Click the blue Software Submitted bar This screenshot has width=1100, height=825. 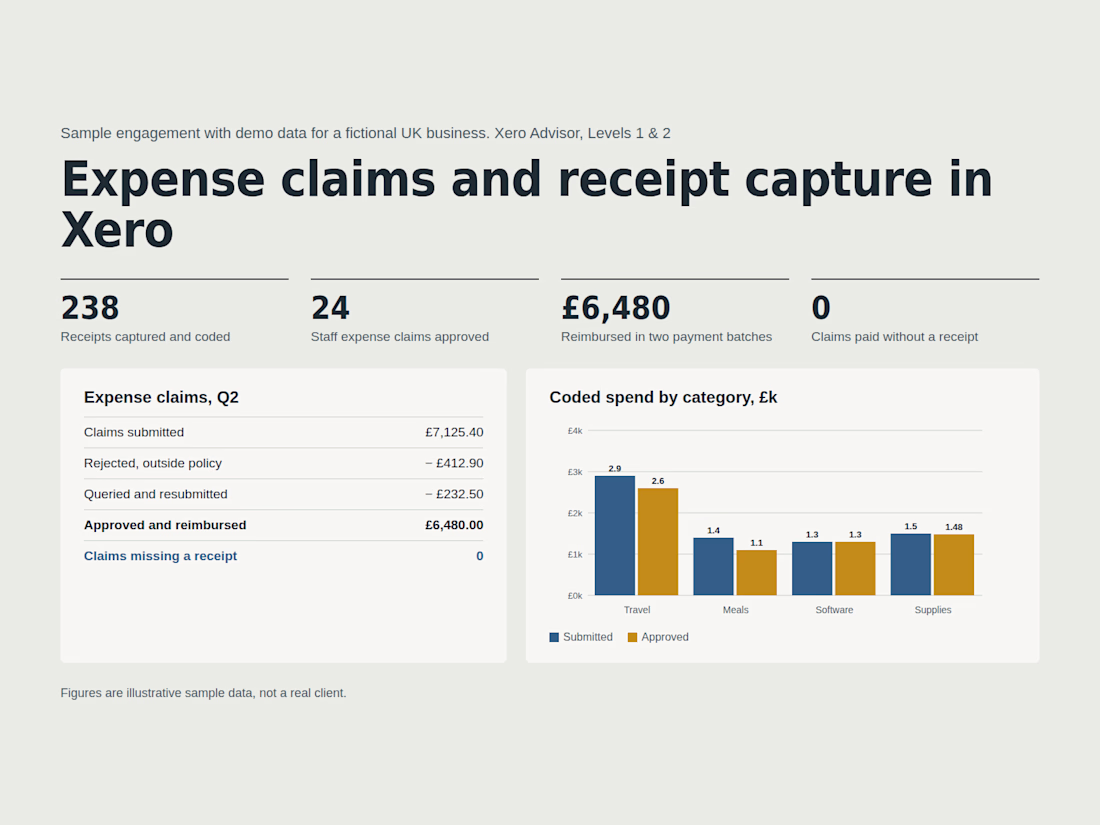(x=812, y=568)
